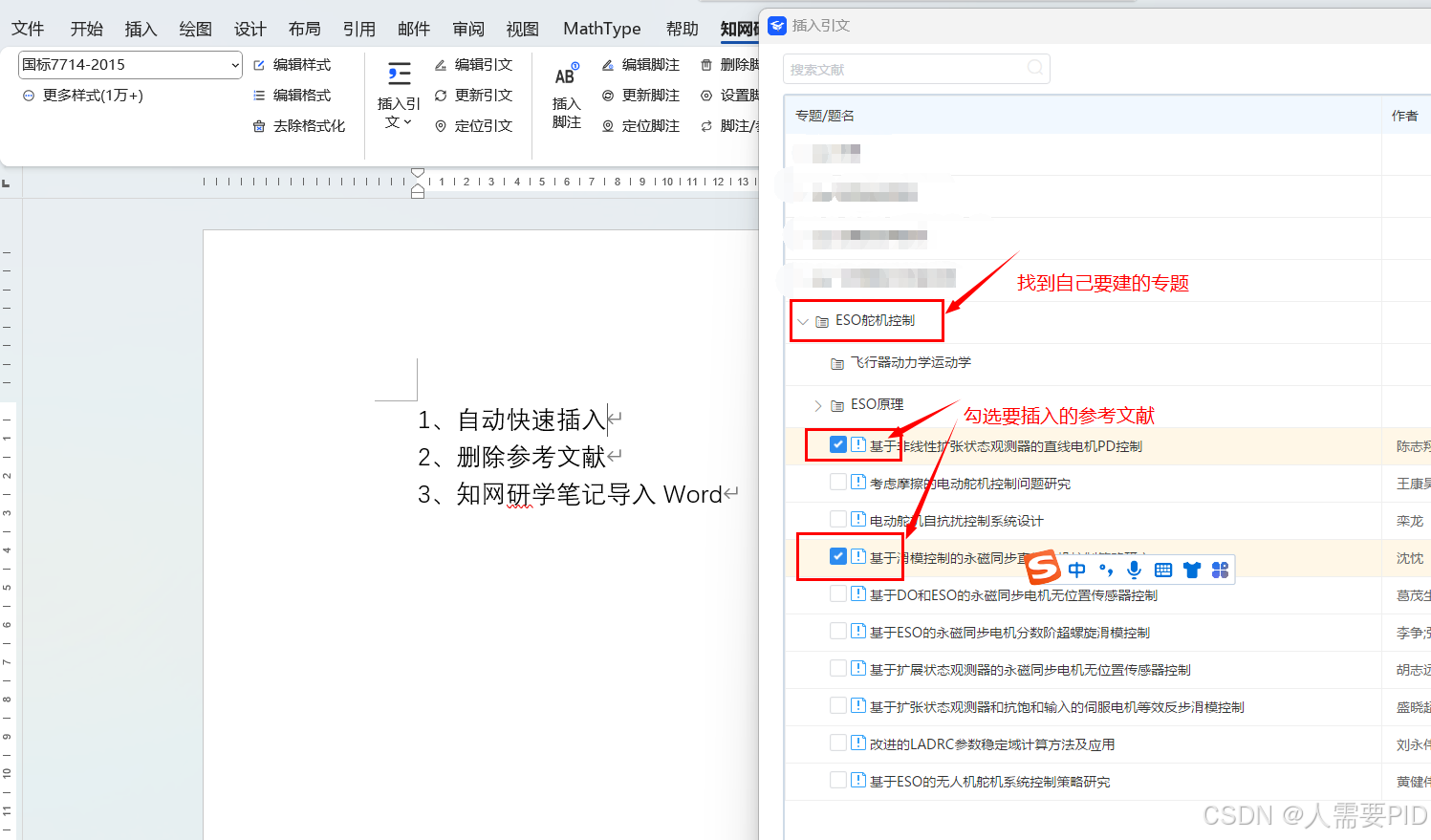Image resolution: width=1431 pixels, height=840 pixels.
Task: Click 专题/题名 column header
Action: click(x=825, y=116)
